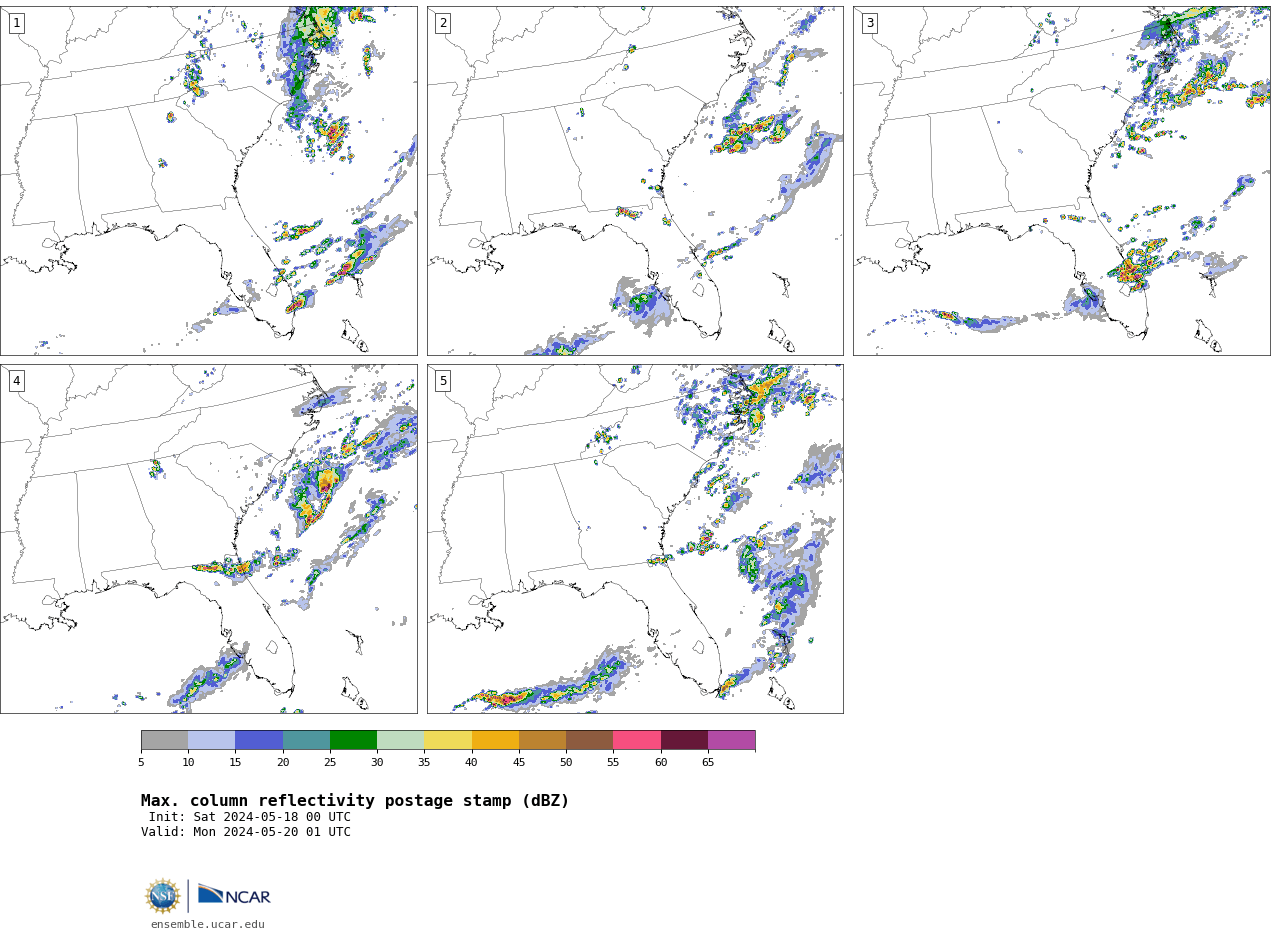
Task: Click the teal 20-25 dBZ swatch
Action: click(x=306, y=740)
